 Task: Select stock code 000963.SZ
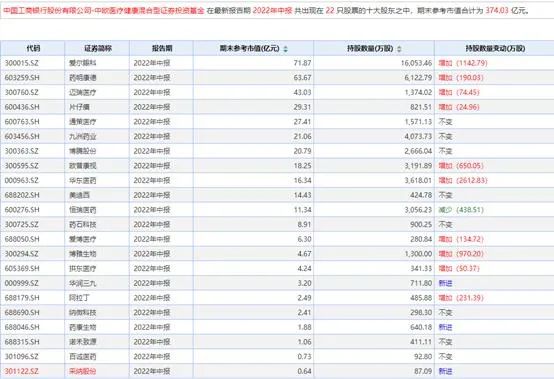[22, 180]
